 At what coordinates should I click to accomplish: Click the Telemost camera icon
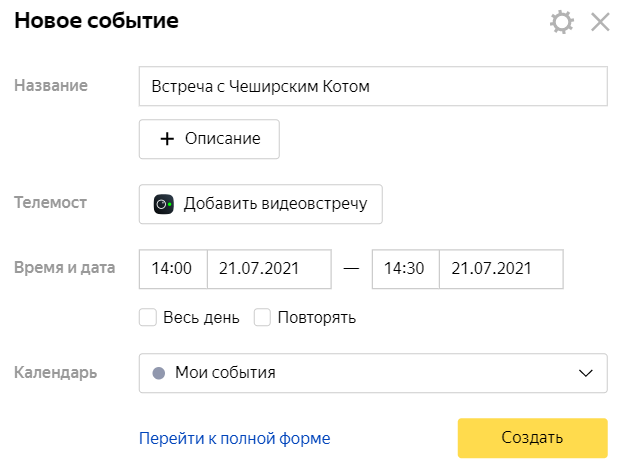point(163,204)
